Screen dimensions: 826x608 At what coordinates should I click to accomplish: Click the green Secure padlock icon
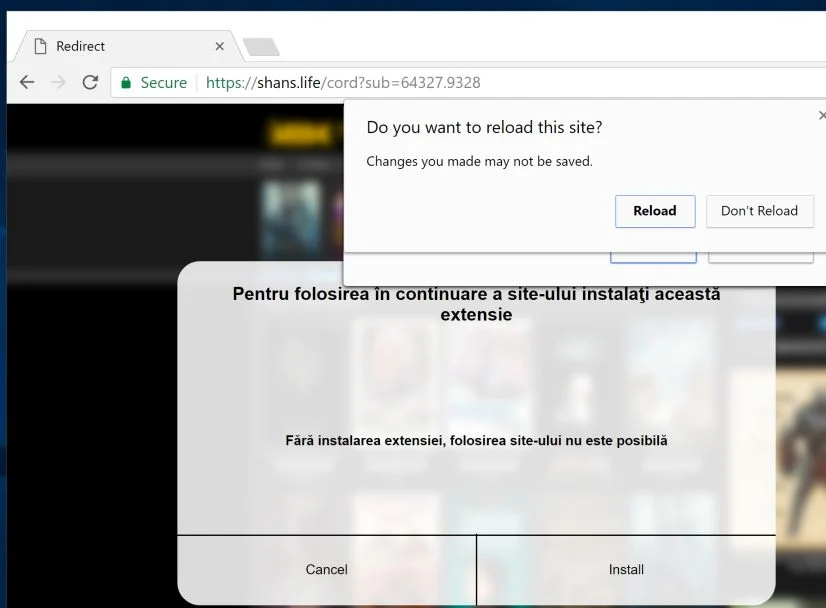coord(126,83)
